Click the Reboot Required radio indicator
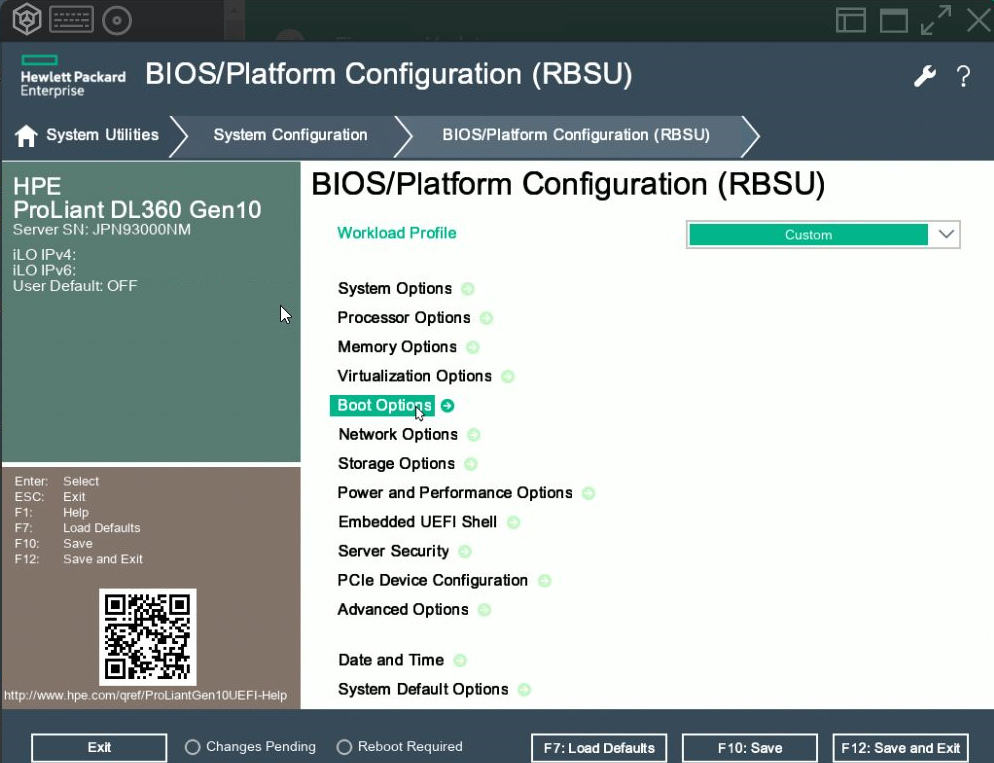Screen dimensions: 994x763 tap(344, 747)
